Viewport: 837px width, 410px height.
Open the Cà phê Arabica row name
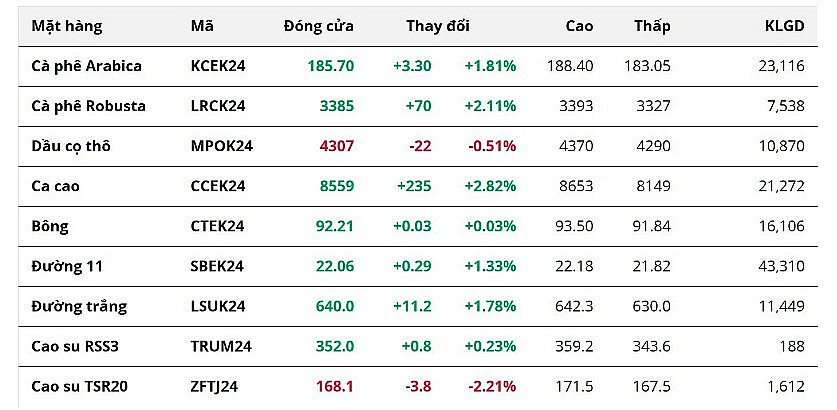point(87,66)
